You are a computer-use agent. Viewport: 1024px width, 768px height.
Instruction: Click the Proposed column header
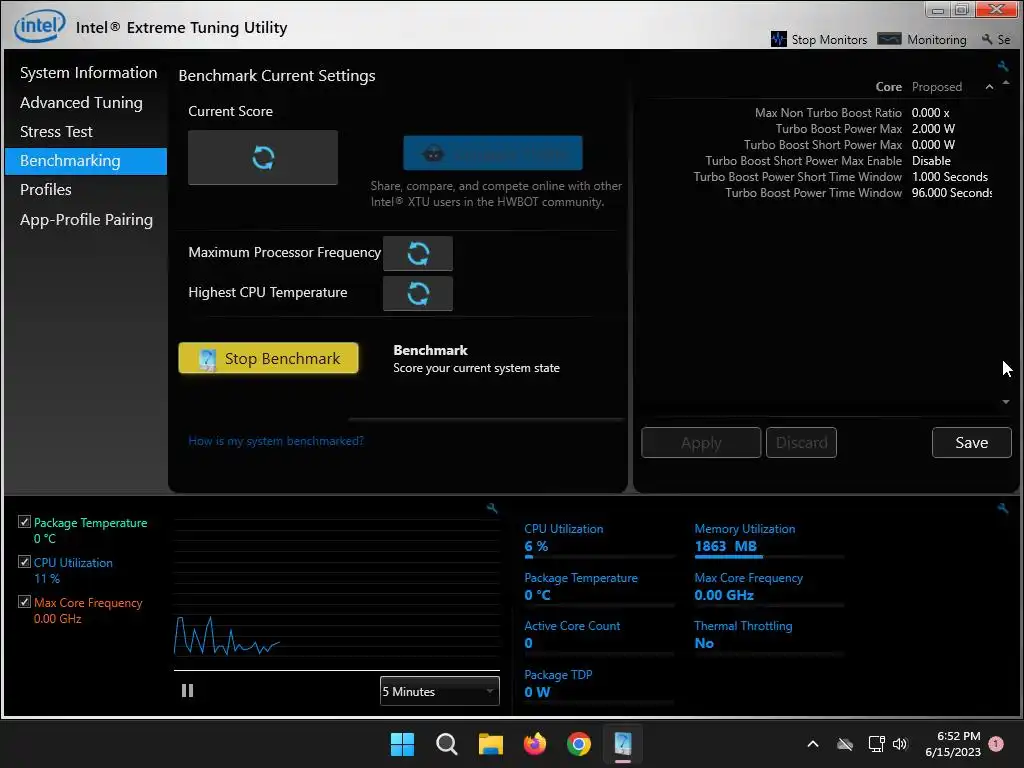click(x=936, y=87)
